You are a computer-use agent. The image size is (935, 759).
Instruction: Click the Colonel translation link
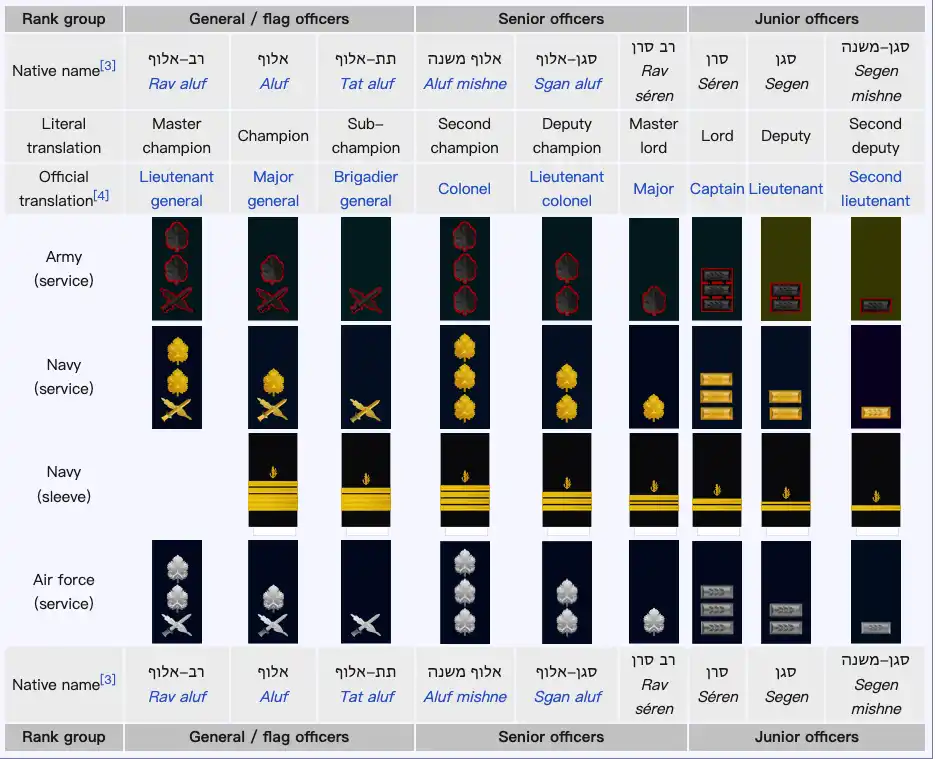464,189
